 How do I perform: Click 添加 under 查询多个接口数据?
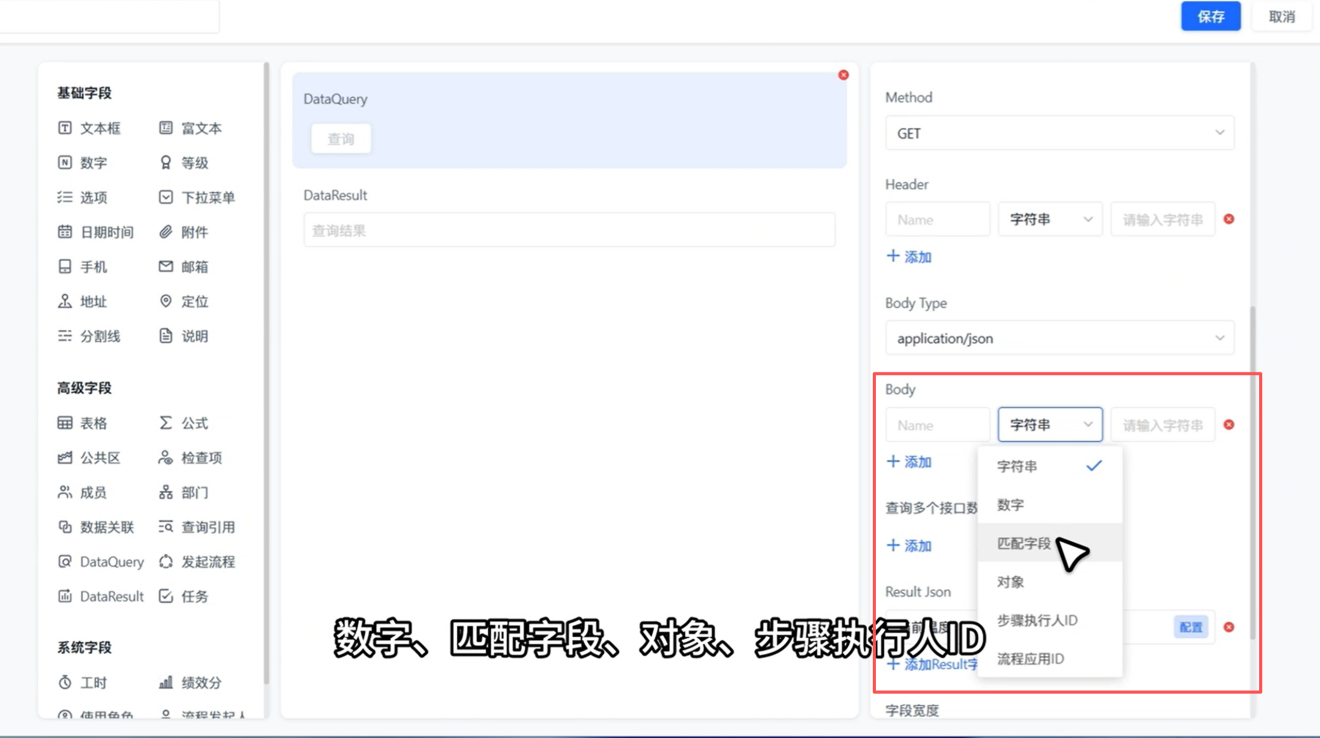[909, 546]
